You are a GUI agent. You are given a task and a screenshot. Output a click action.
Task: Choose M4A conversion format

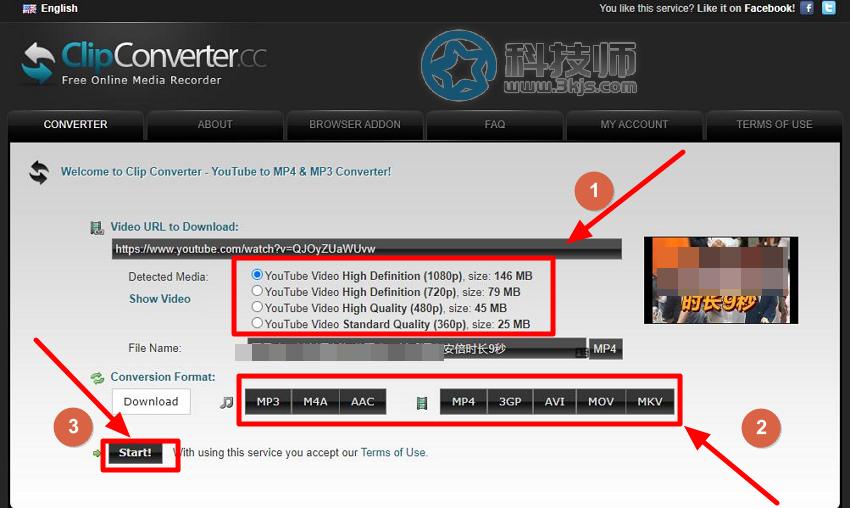(x=315, y=402)
